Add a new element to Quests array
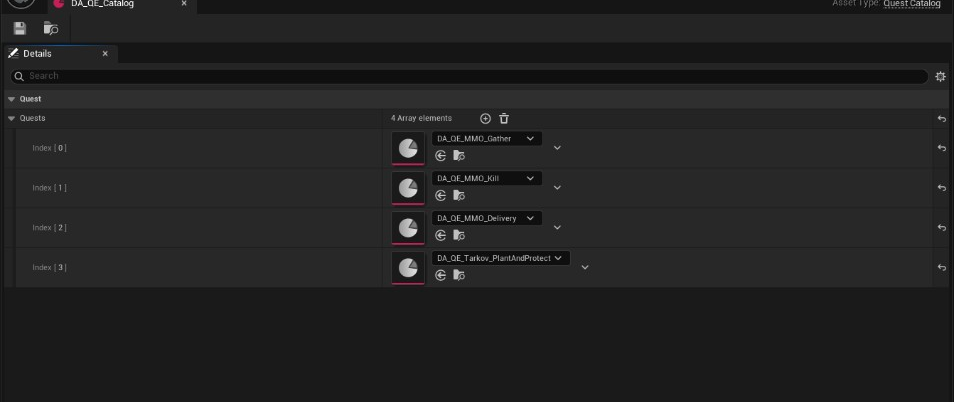This screenshot has width=954, height=402. click(485, 119)
